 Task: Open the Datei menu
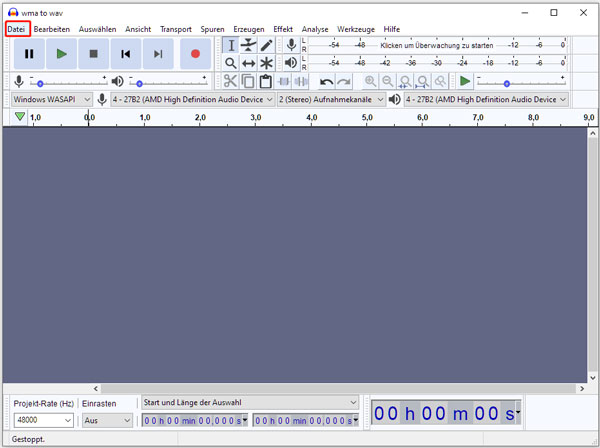point(16,29)
